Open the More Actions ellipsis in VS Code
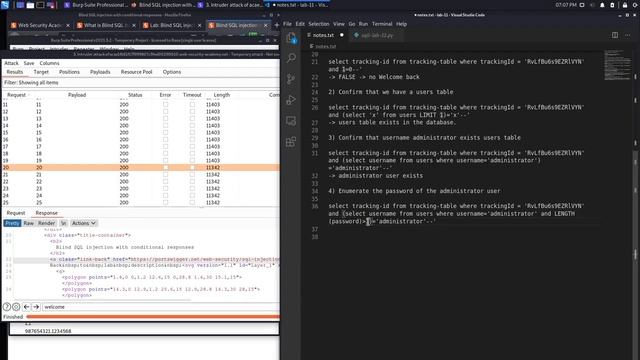Screen dimensions: 640x360 click(628, 35)
